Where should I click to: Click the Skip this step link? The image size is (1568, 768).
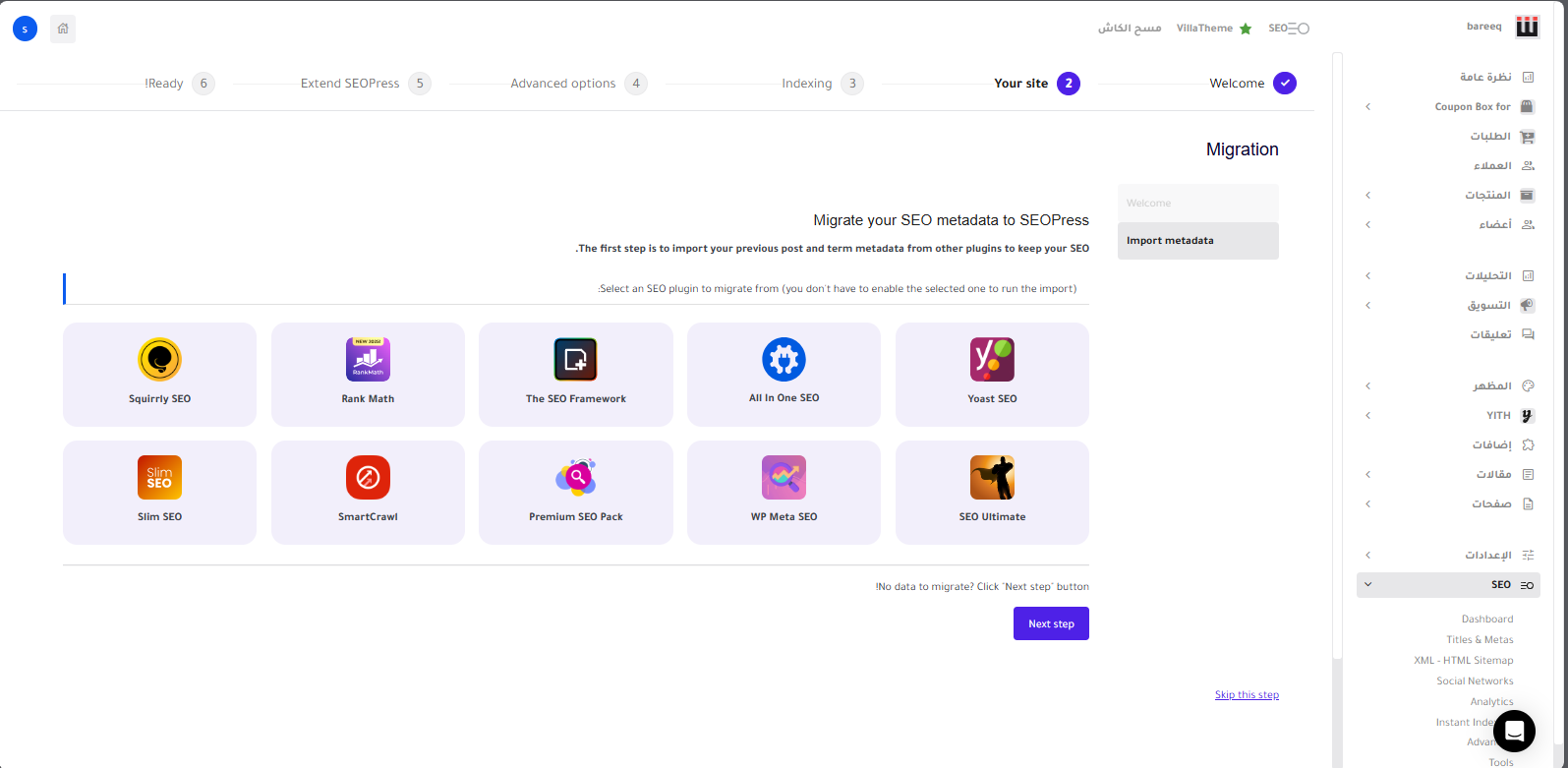click(x=1247, y=695)
